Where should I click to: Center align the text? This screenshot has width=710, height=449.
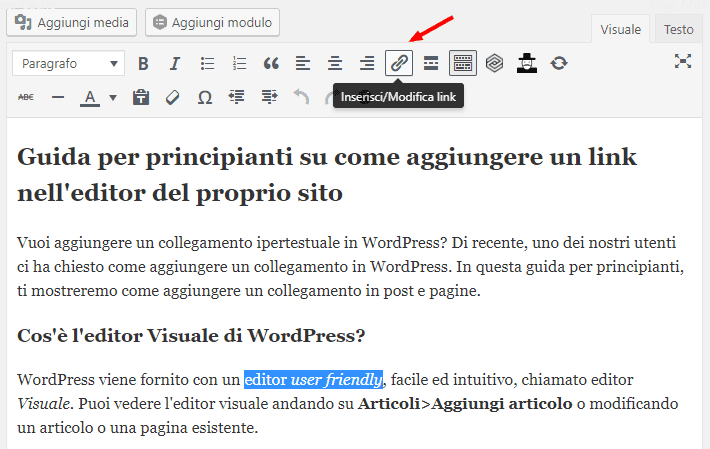tap(335, 63)
